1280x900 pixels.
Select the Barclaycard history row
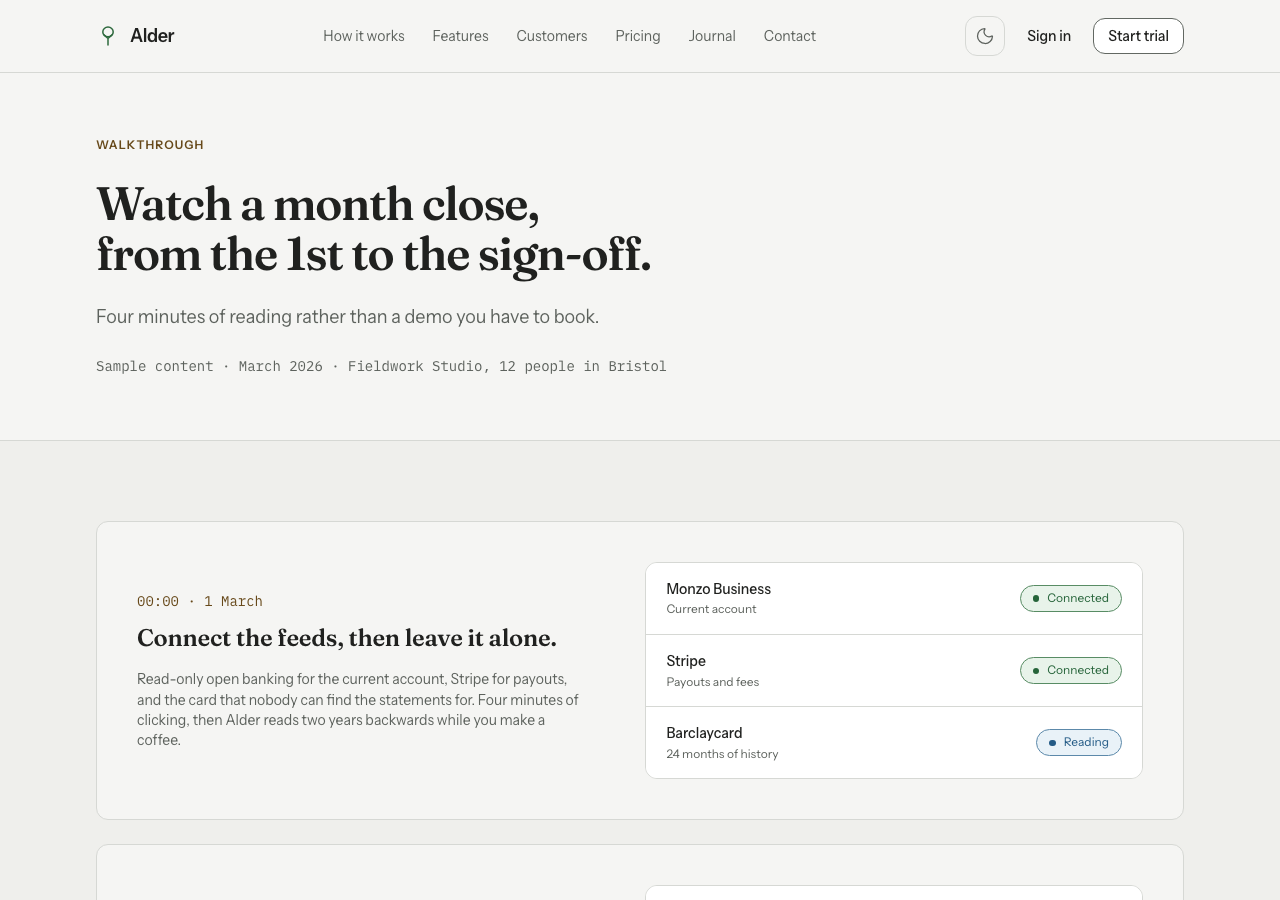tap(894, 743)
